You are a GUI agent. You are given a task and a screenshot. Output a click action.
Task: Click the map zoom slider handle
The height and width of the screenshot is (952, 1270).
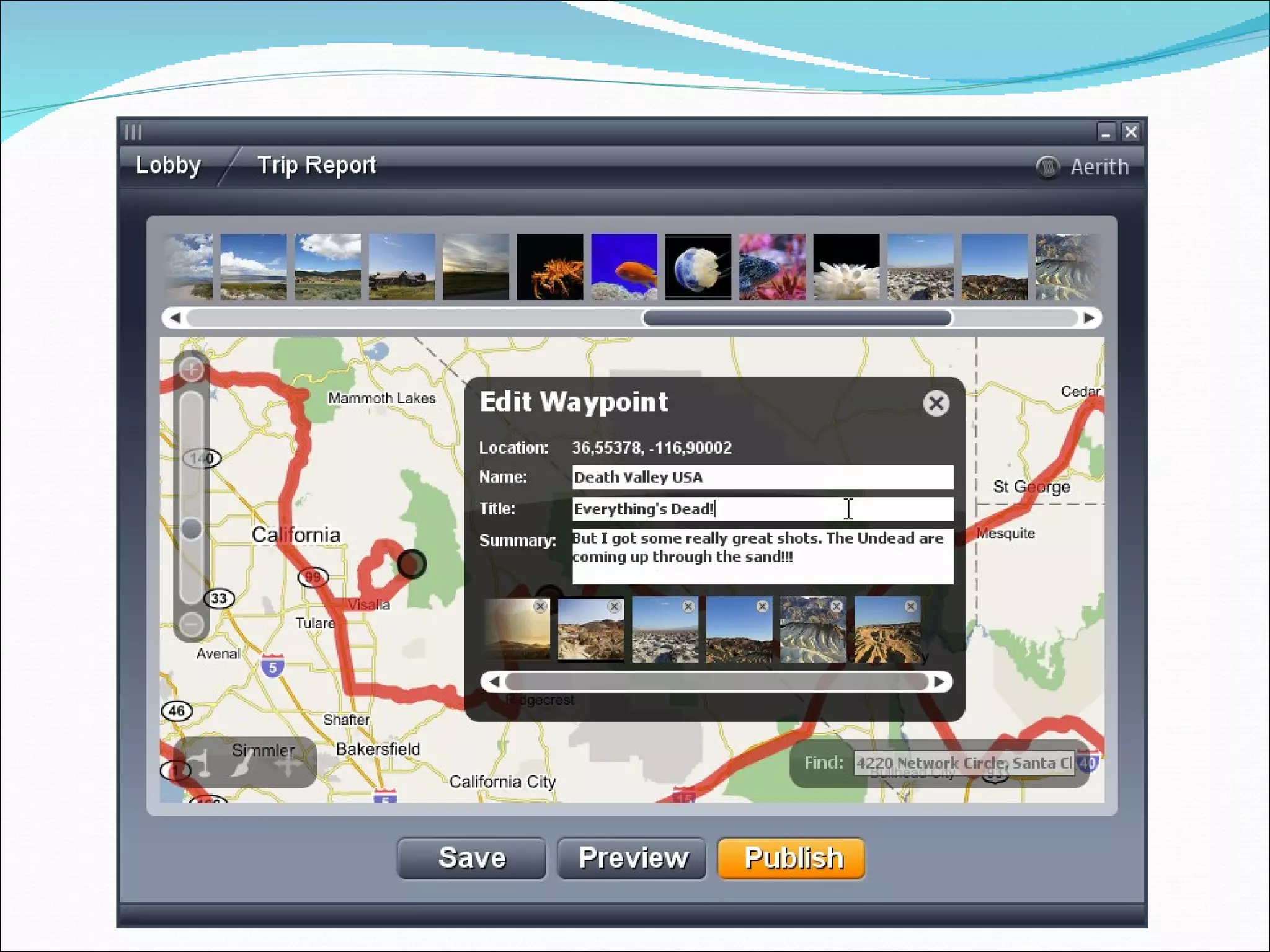coord(192,529)
